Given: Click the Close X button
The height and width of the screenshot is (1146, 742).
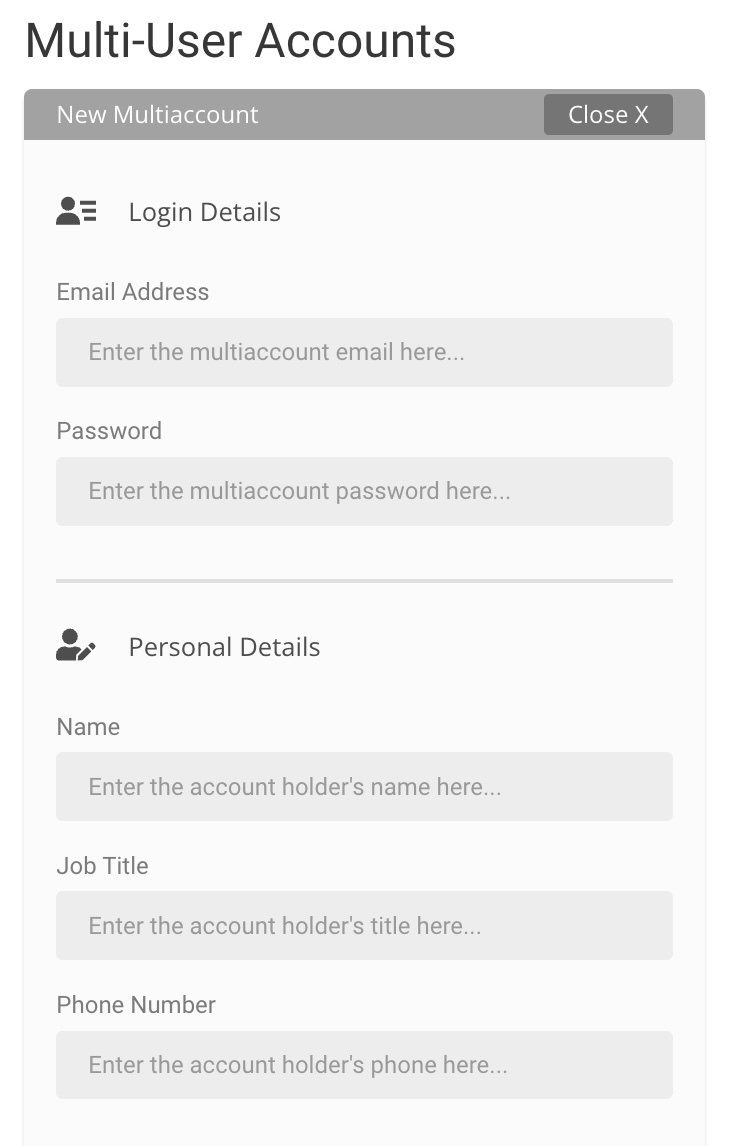Looking at the screenshot, I should point(607,115).
